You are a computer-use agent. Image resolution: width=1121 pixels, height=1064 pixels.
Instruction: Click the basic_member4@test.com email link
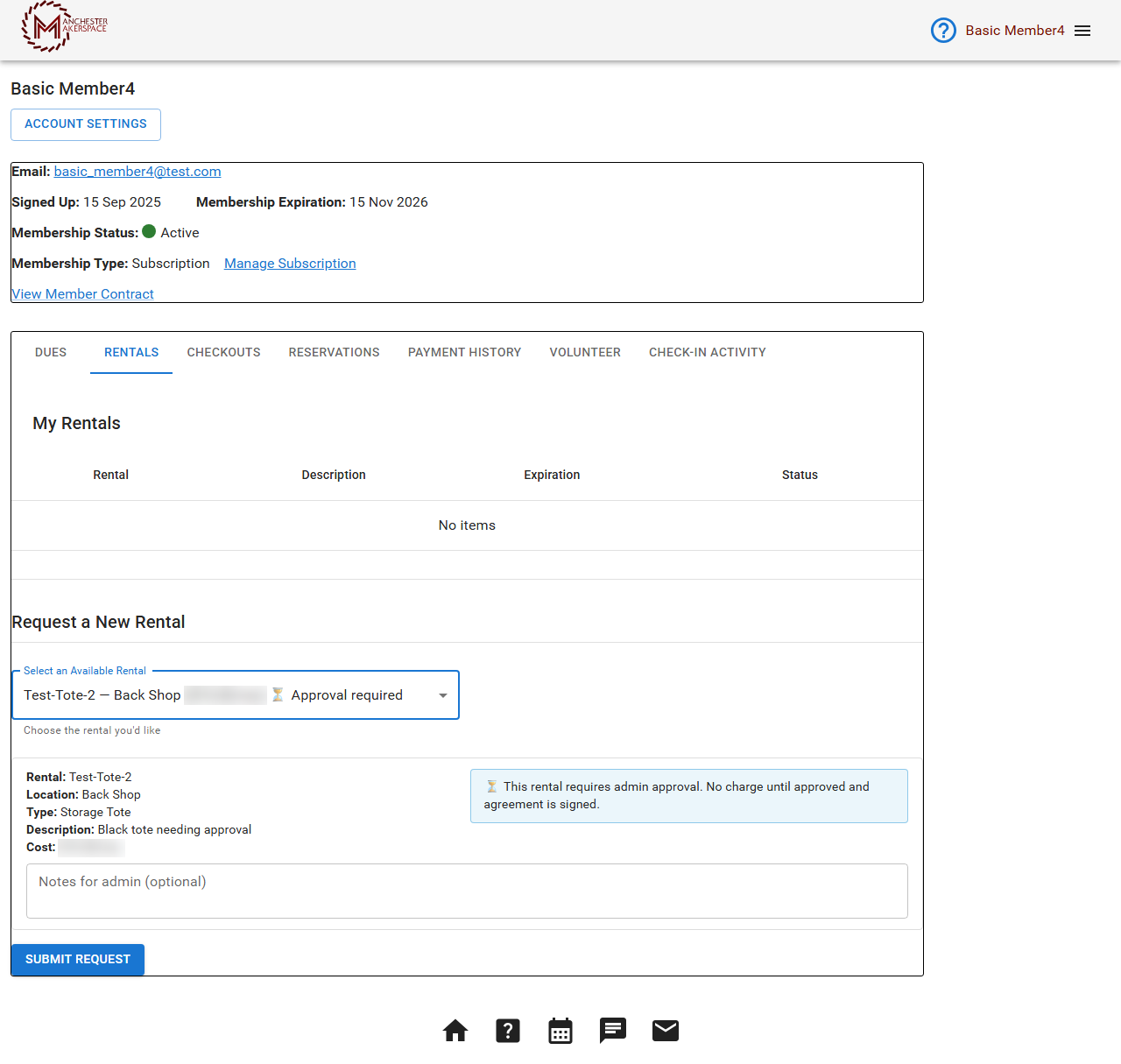[137, 172]
